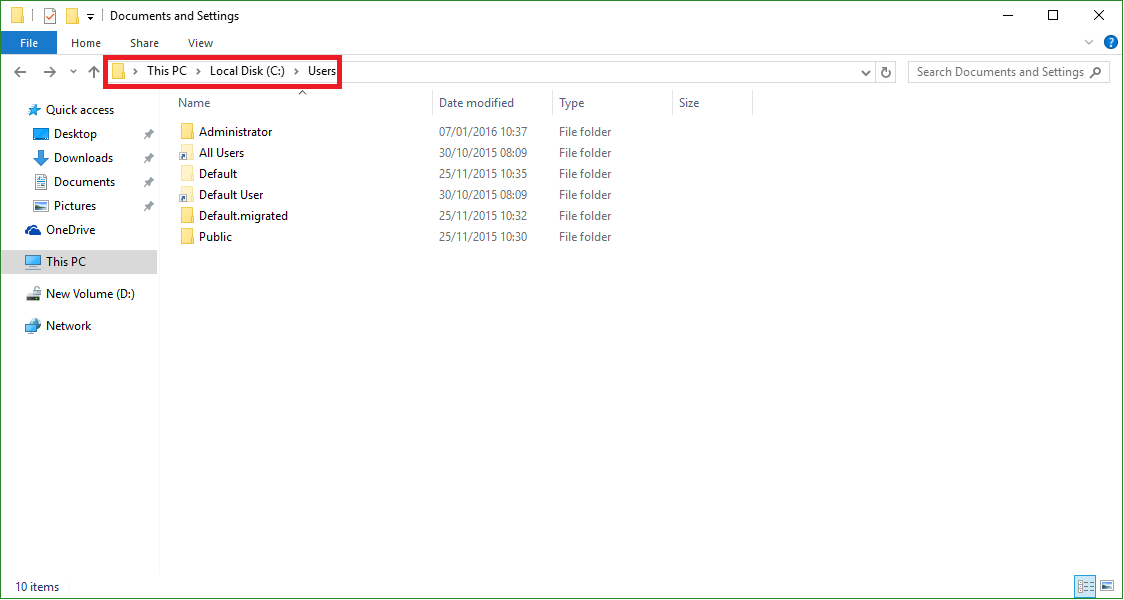
Task: Switch to large thumbnails view in status bar
Action: pyautogui.click(x=1107, y=586)
